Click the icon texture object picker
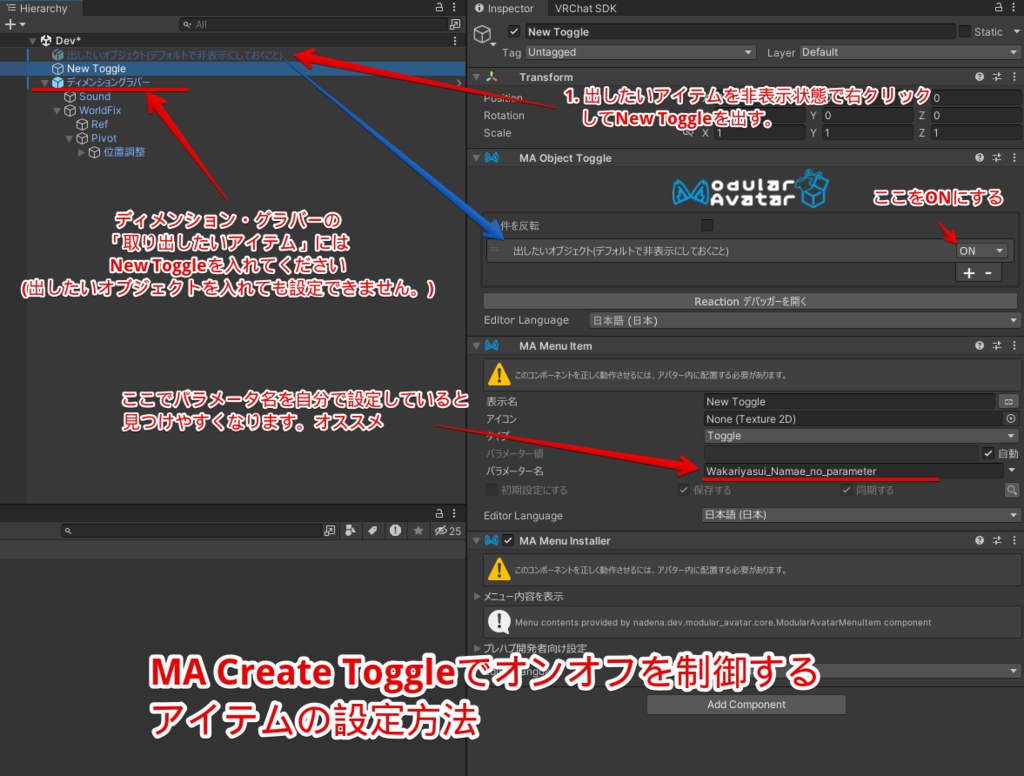Image resolution: width=1024 pixels, height=776 pixels. pos(1011,419)
